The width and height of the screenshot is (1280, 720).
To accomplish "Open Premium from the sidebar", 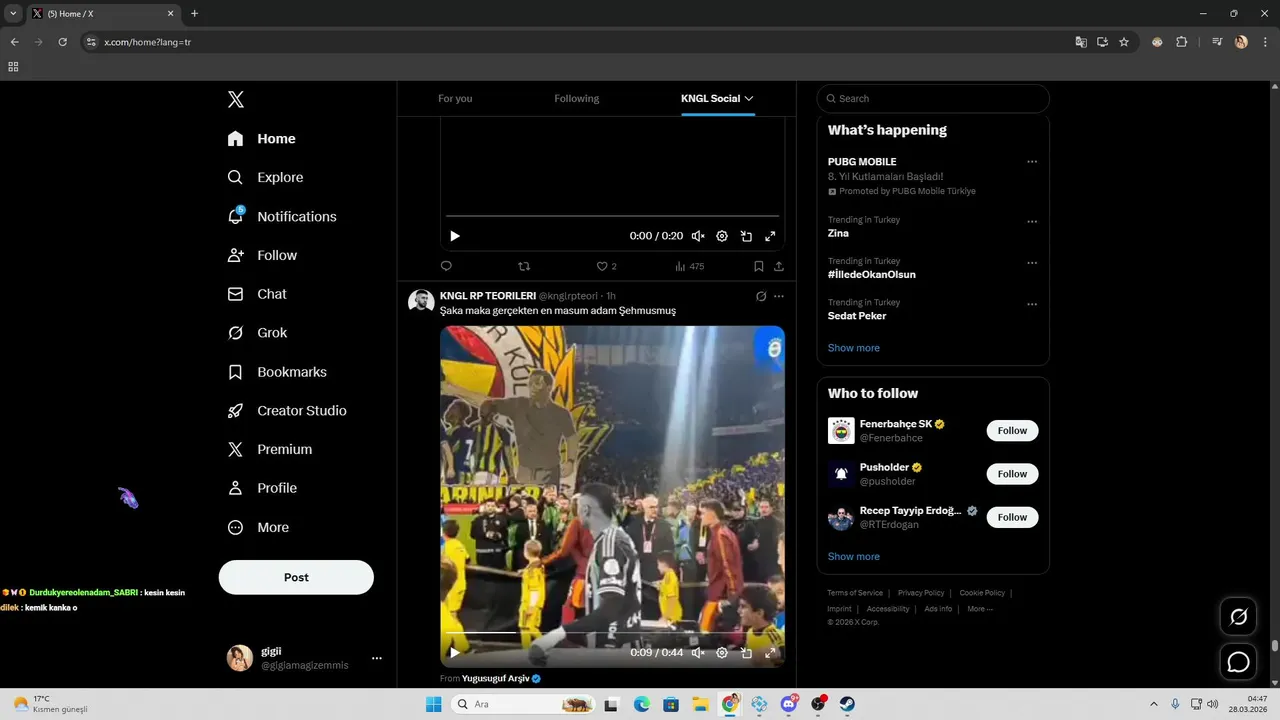I will [x=270, y=450].
